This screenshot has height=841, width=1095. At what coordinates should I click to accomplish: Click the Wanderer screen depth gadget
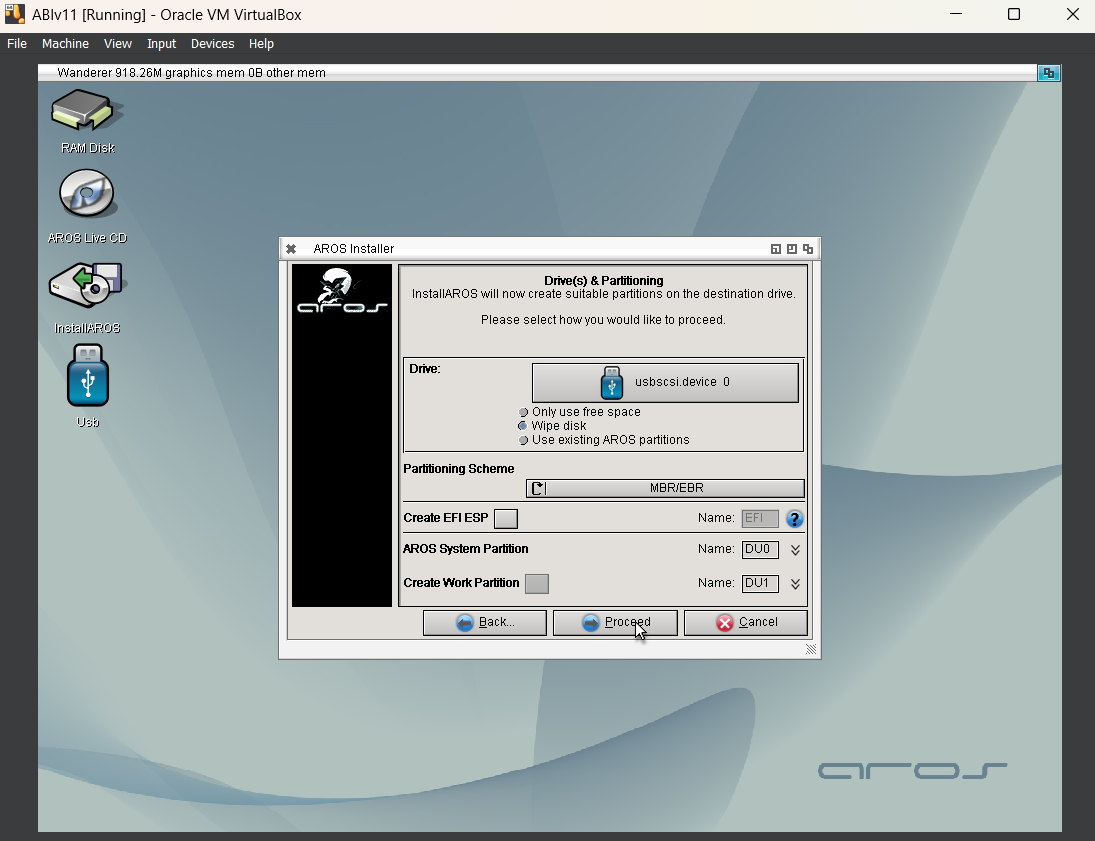click(x=1048, y=73)
